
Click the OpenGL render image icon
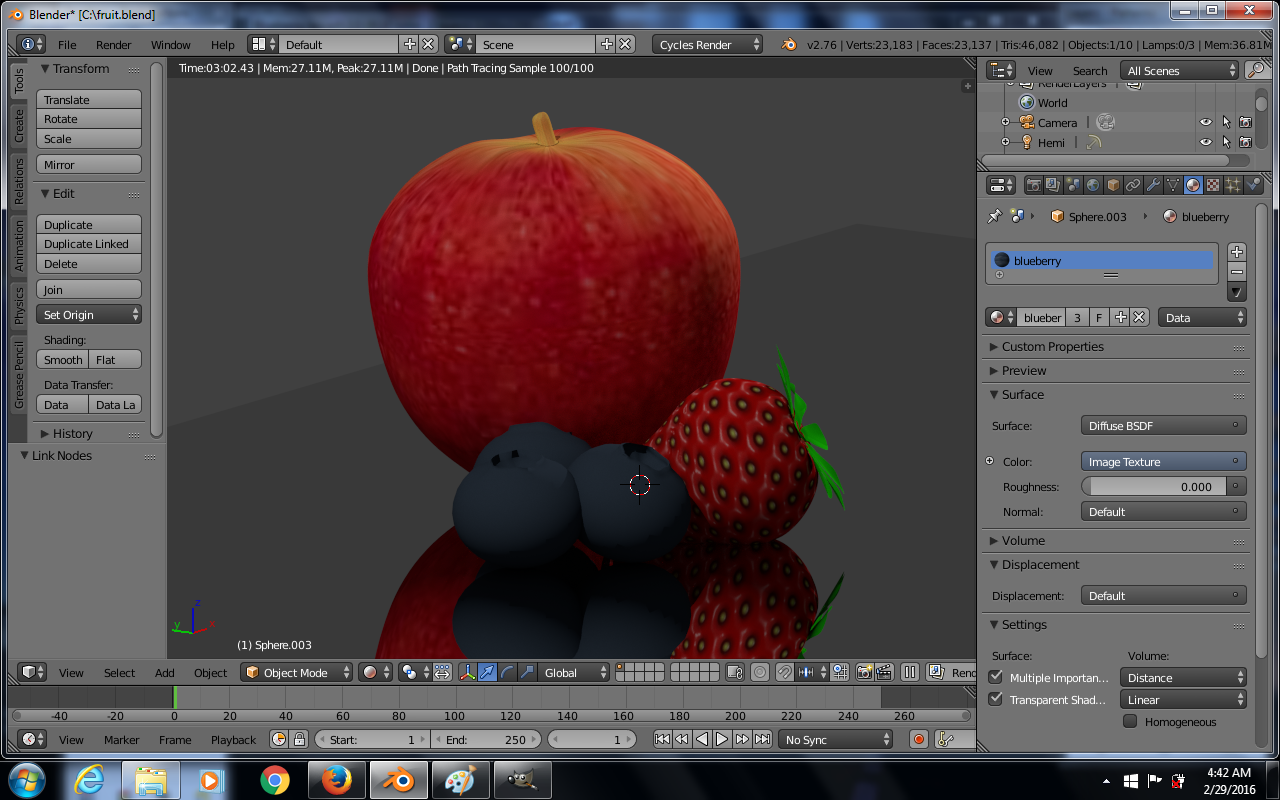coord(863,672)
